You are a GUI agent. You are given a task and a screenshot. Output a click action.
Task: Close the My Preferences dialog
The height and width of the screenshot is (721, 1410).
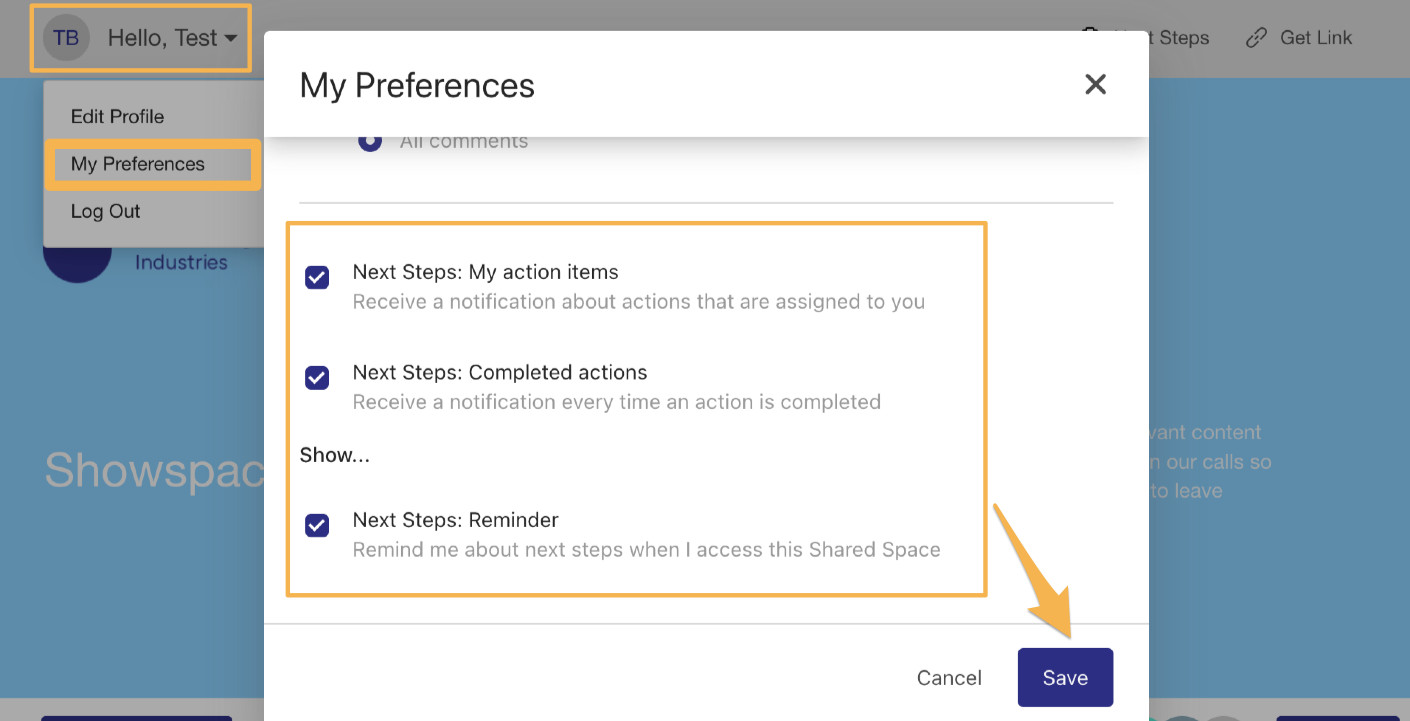(1096, 85)
